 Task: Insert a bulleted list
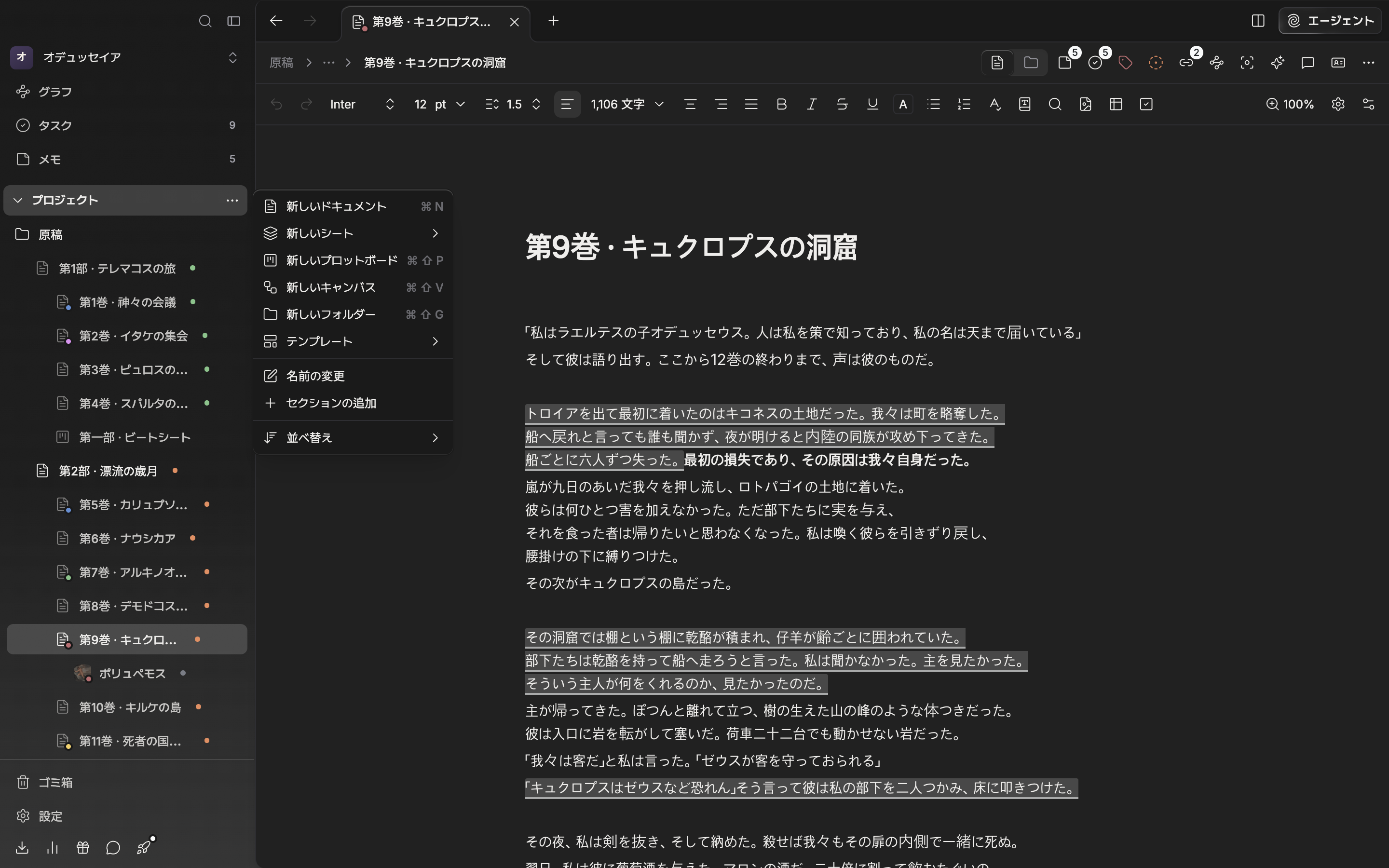(933, 104)
